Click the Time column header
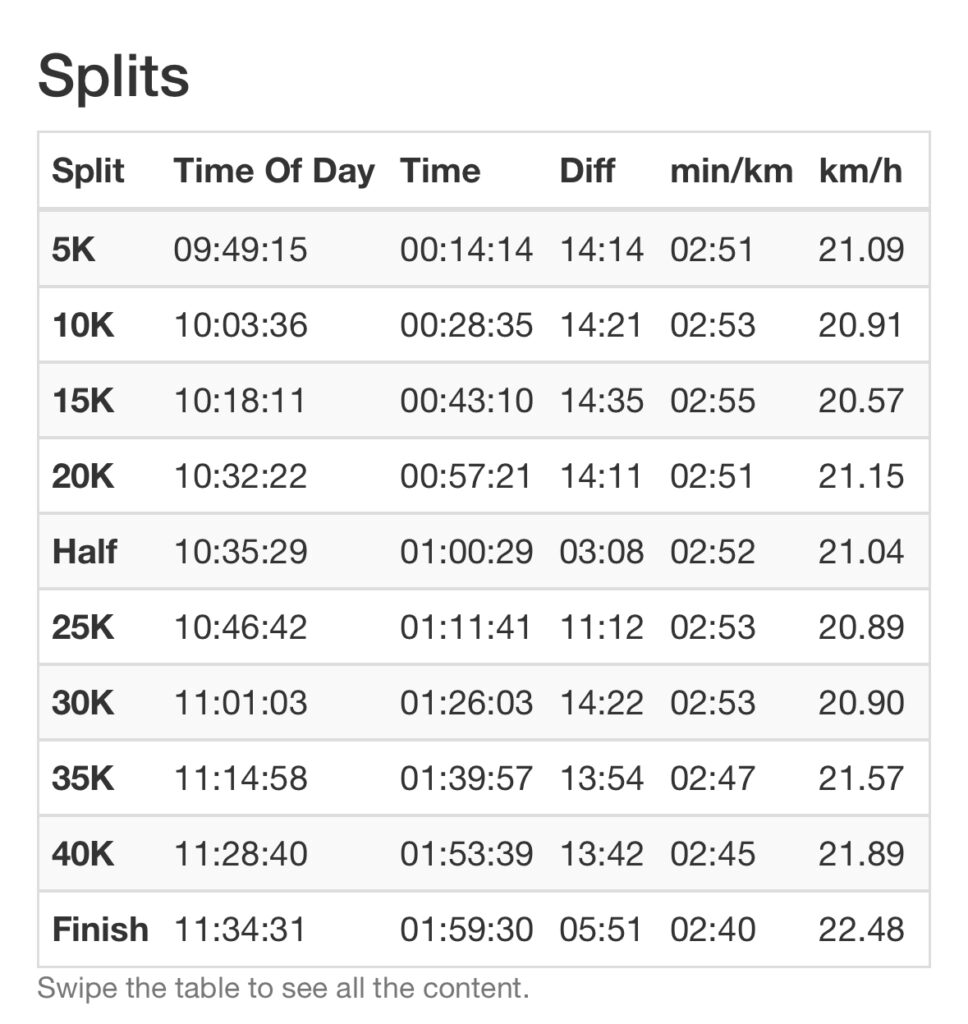This screenshot has width=968, height=1024. (x=440, y=171)
